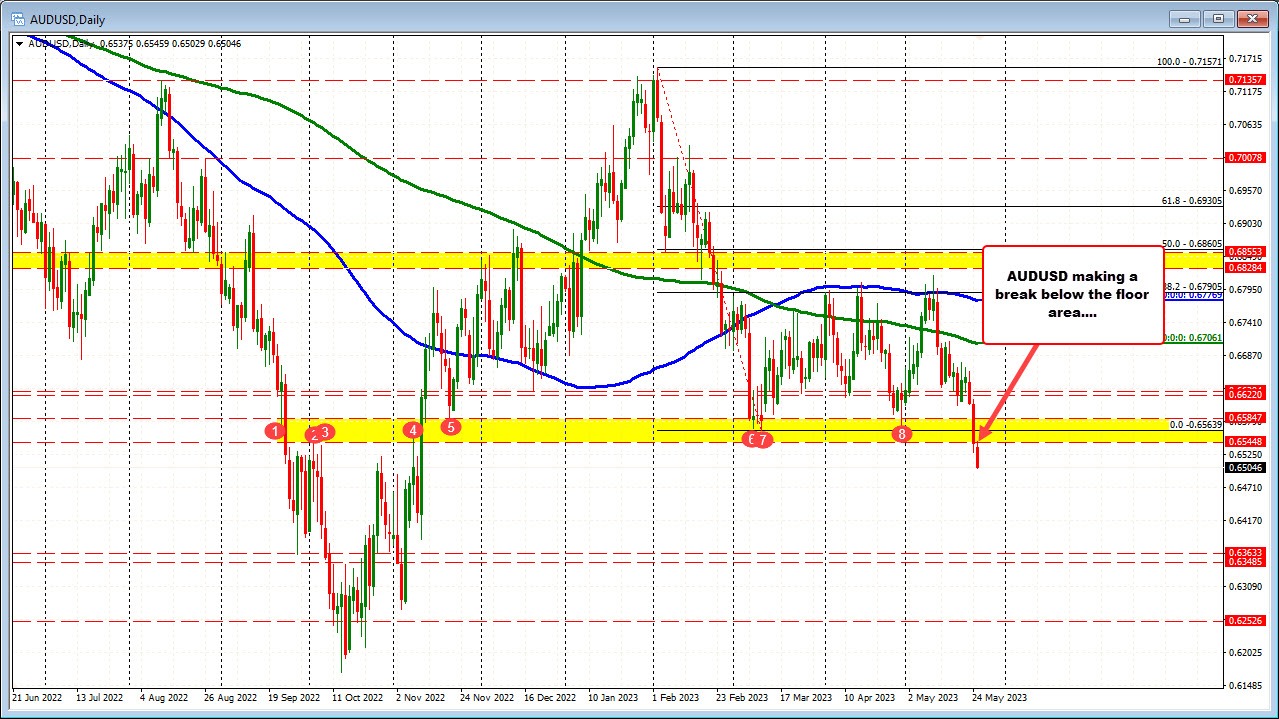Click red circle marker number 4

click(413, 430)
